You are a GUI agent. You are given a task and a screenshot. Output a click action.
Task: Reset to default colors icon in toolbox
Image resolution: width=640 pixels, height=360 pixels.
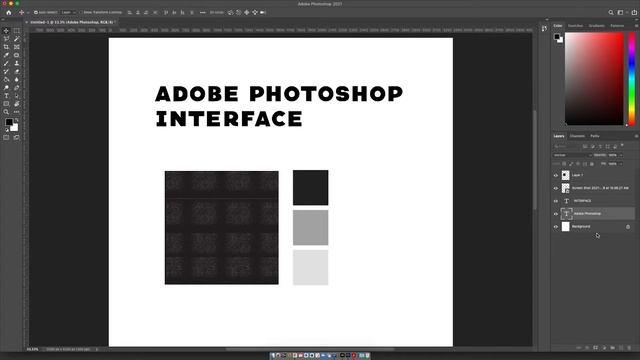pyautogui.click(x=6, y=130)
